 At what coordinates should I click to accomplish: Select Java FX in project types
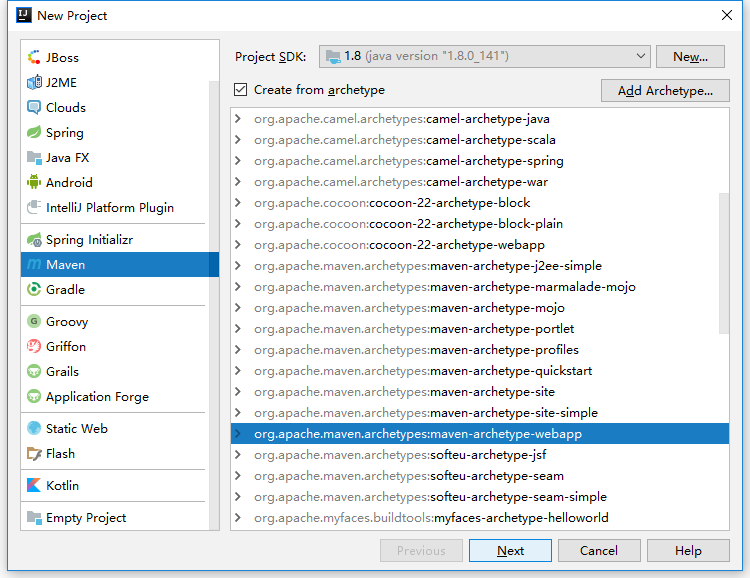point(67,158)
